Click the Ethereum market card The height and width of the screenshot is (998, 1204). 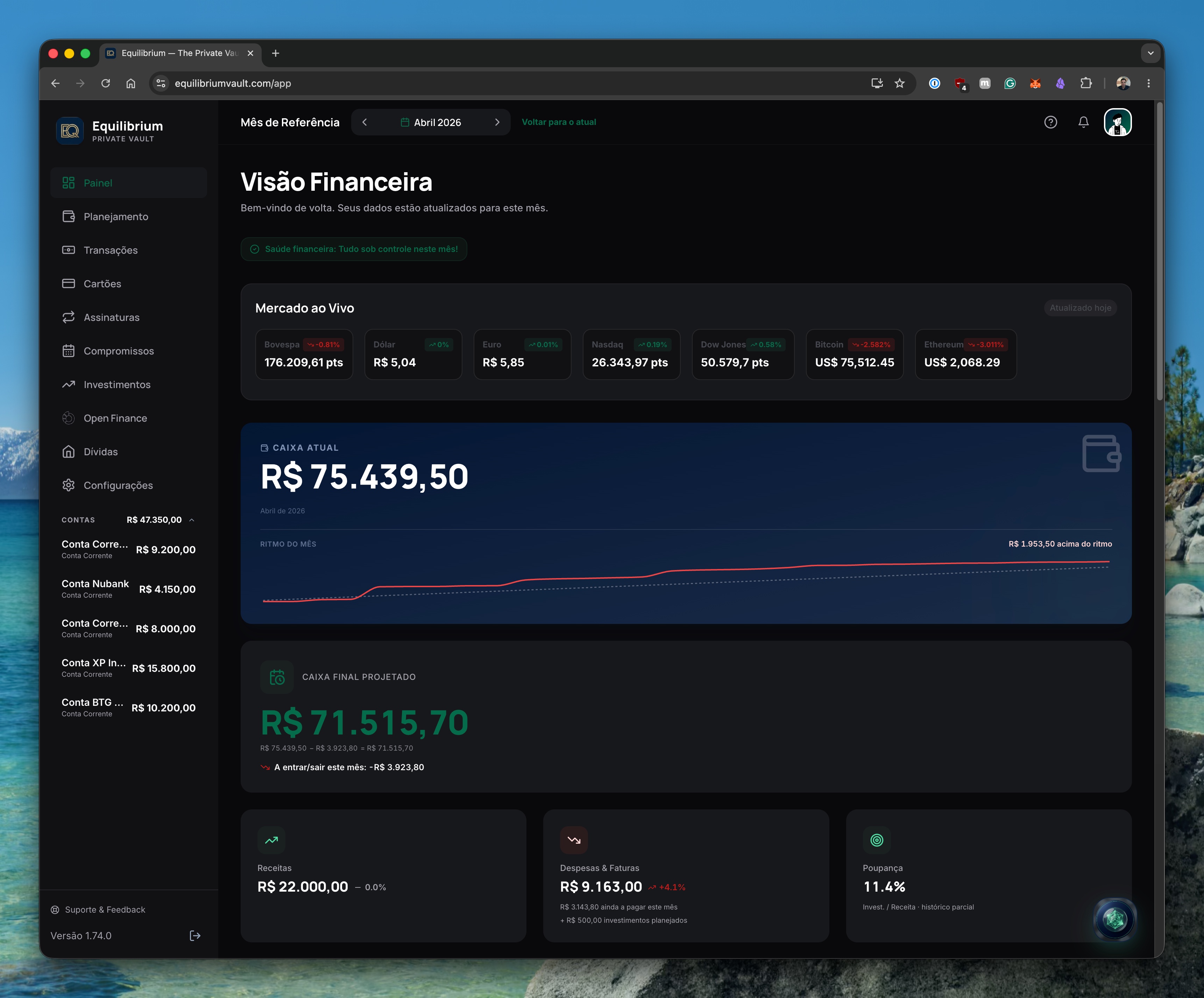[965, 354]
